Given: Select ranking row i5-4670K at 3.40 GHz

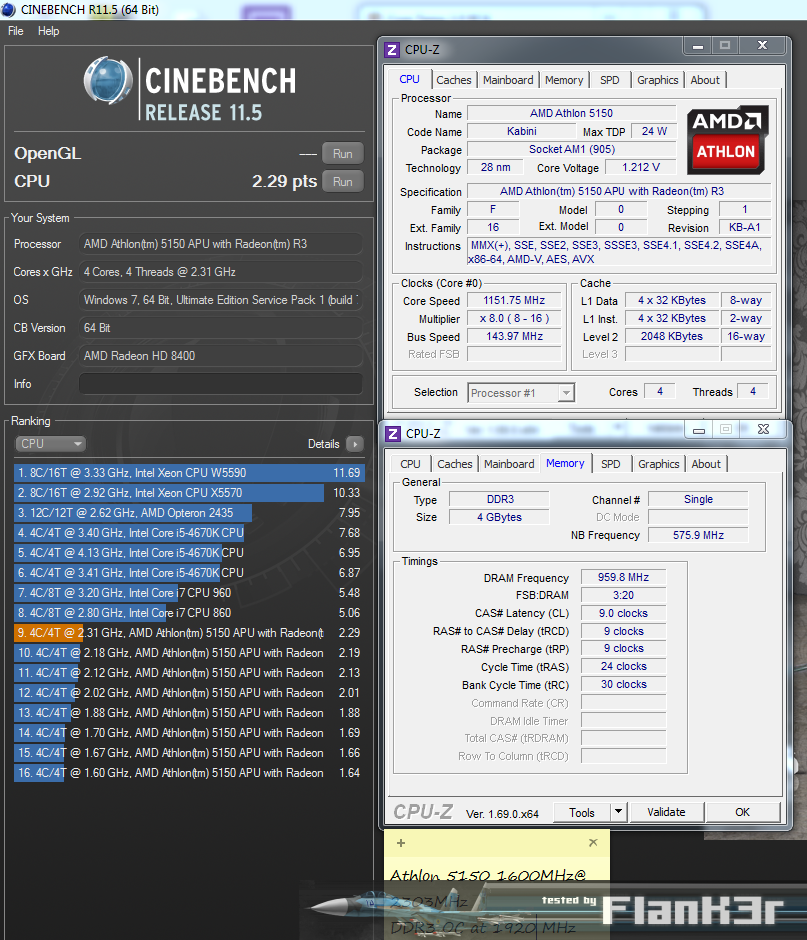Looking at the screenshot, I should (x=189, y=533).
